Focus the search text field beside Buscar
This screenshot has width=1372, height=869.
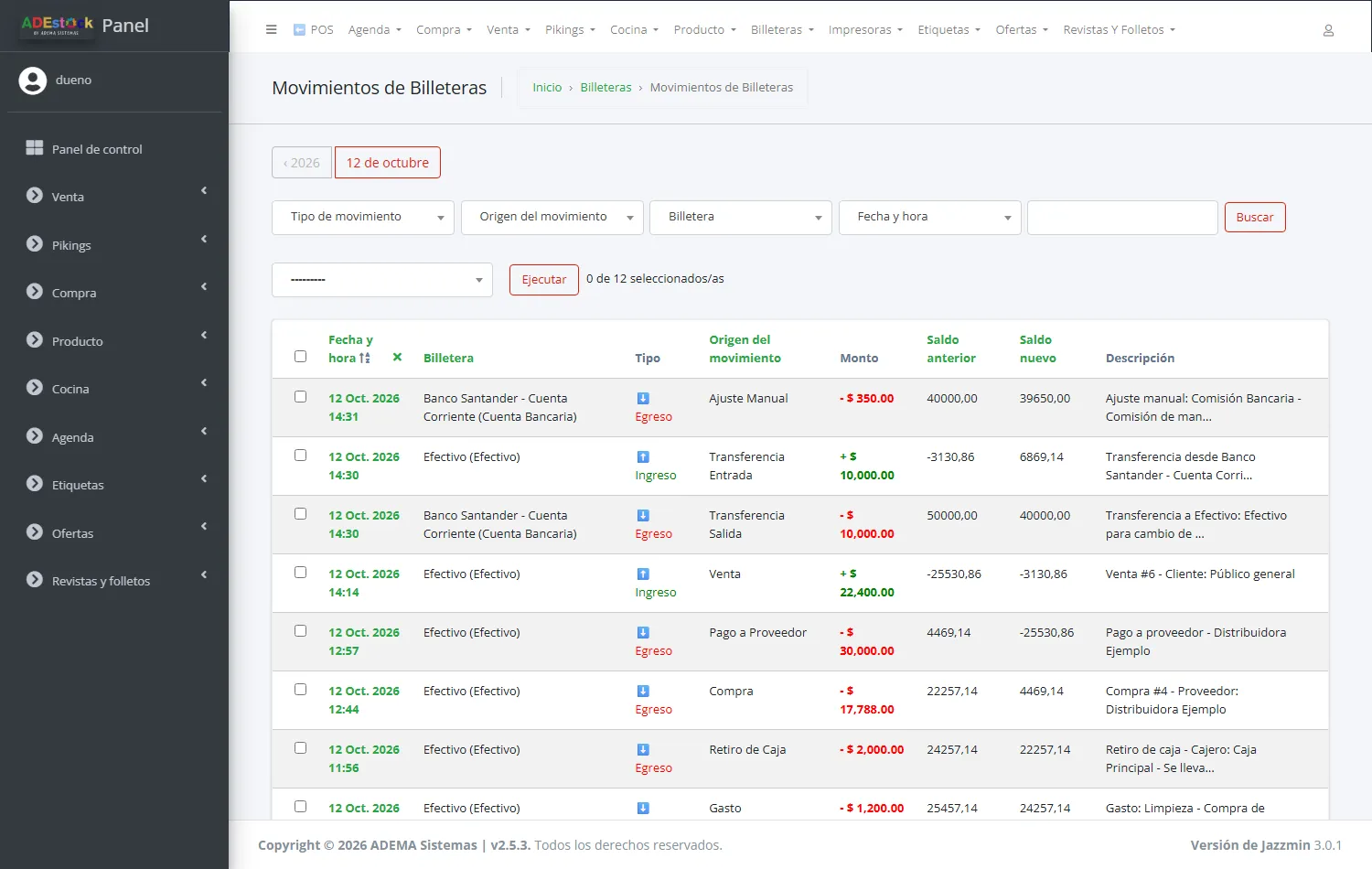pyautogui.click(x=1122, y=218)
